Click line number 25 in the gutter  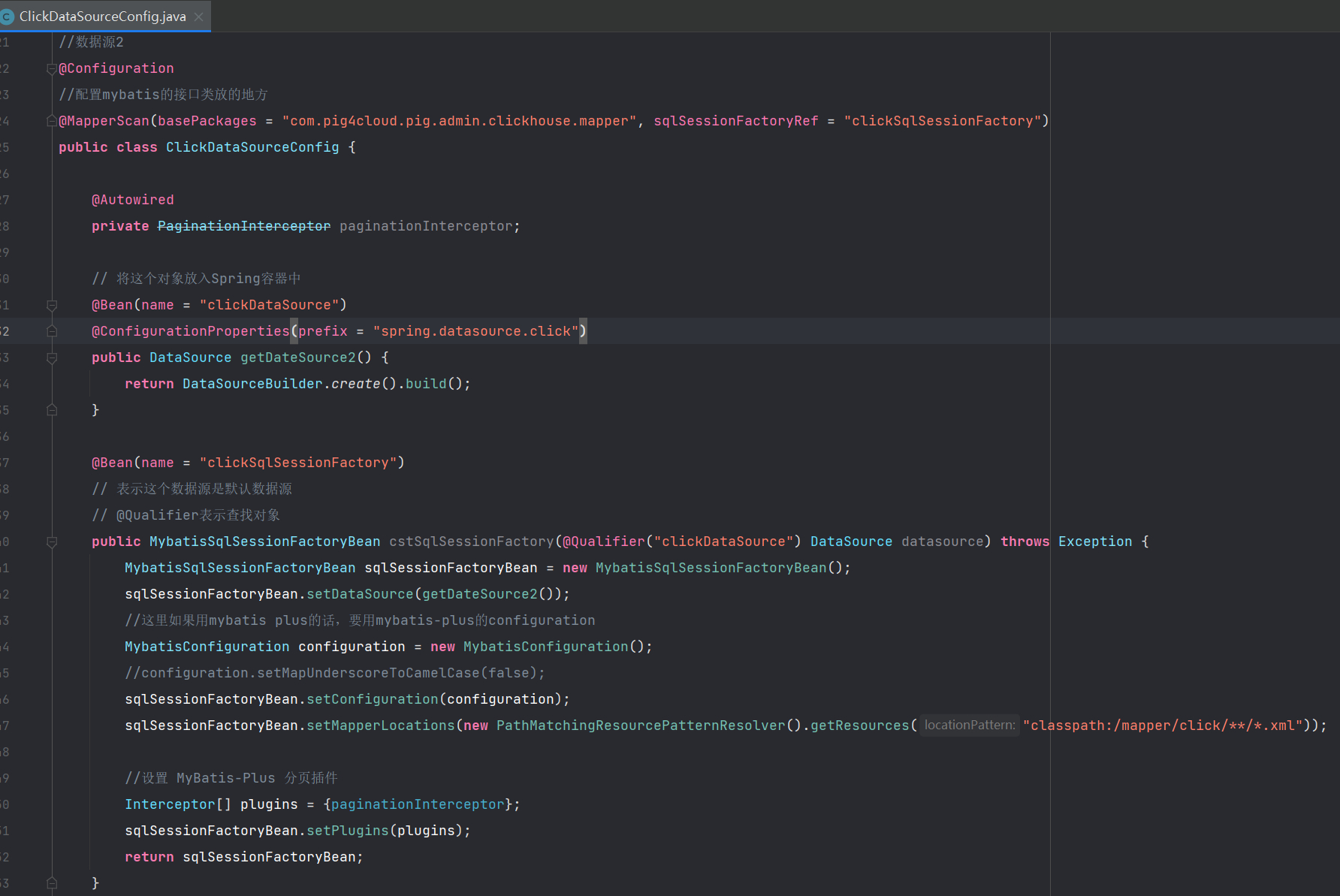click(x=5, y=146)
